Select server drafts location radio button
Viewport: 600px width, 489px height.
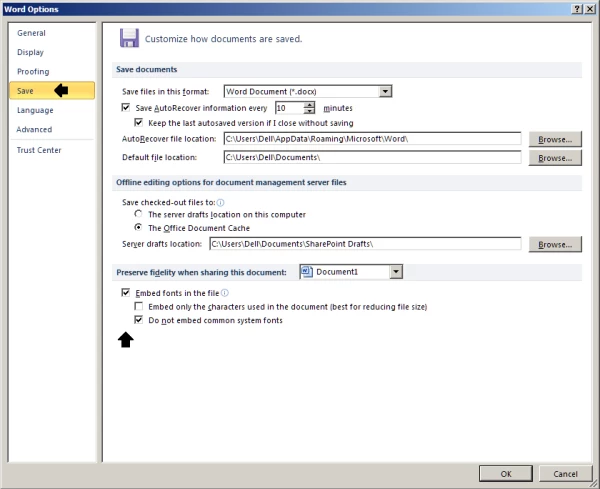[x=139, y=215]
